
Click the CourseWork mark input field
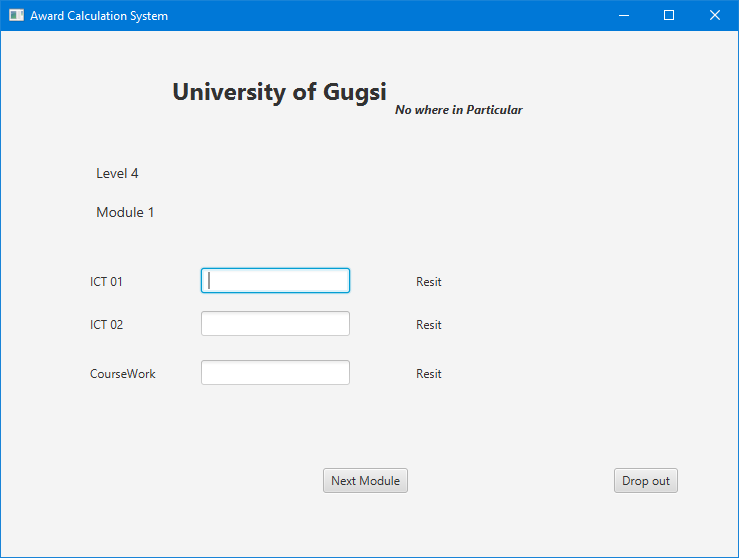(275, 373)
